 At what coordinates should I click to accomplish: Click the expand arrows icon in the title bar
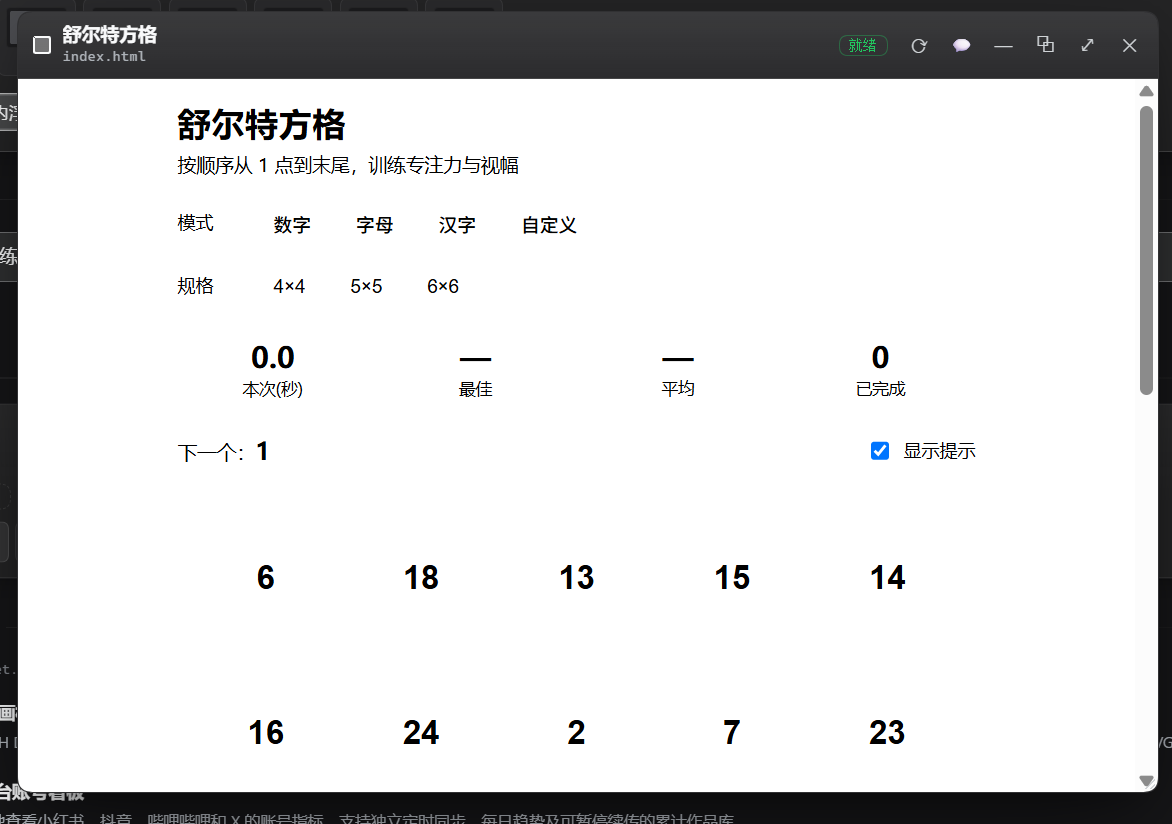click(1088, 45)
